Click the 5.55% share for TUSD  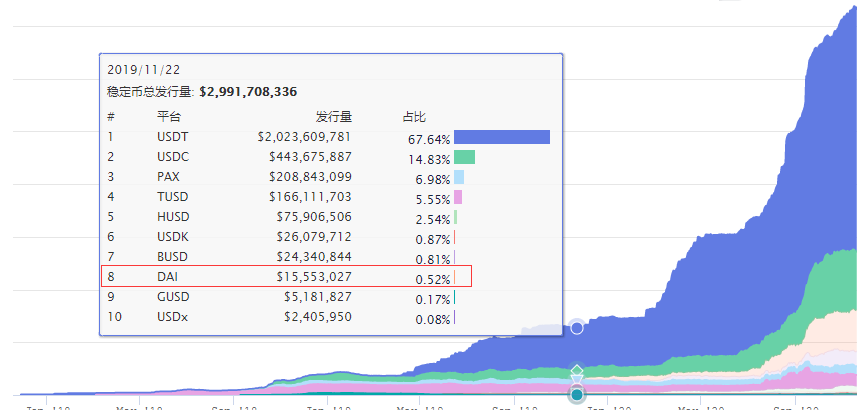point(433,200)
